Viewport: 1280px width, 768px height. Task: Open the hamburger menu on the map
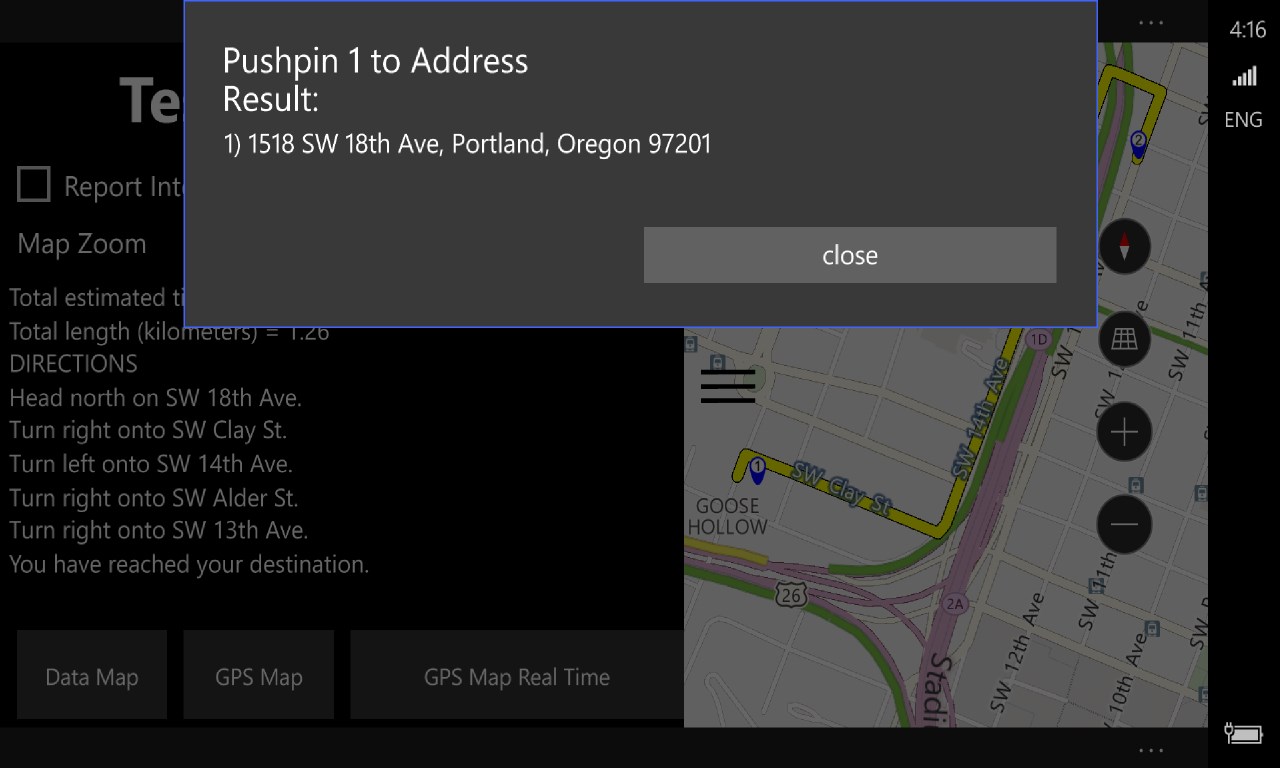coord(727,386)
